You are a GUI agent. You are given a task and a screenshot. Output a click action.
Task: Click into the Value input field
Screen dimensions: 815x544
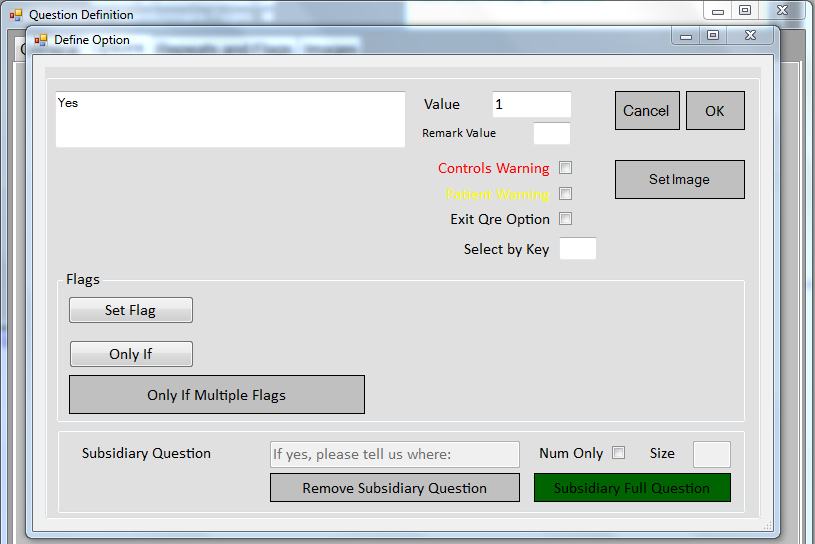click(x=531, y=105)
